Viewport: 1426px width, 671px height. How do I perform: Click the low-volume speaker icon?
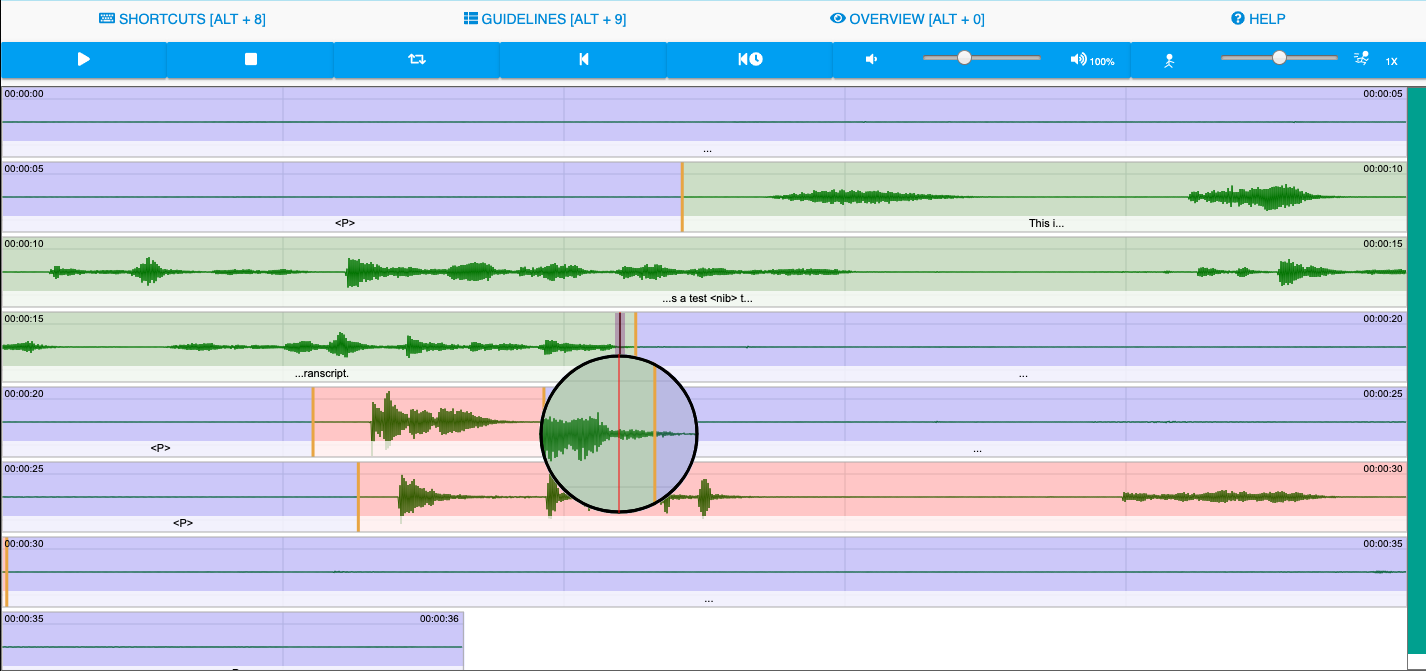click(871, 60)
